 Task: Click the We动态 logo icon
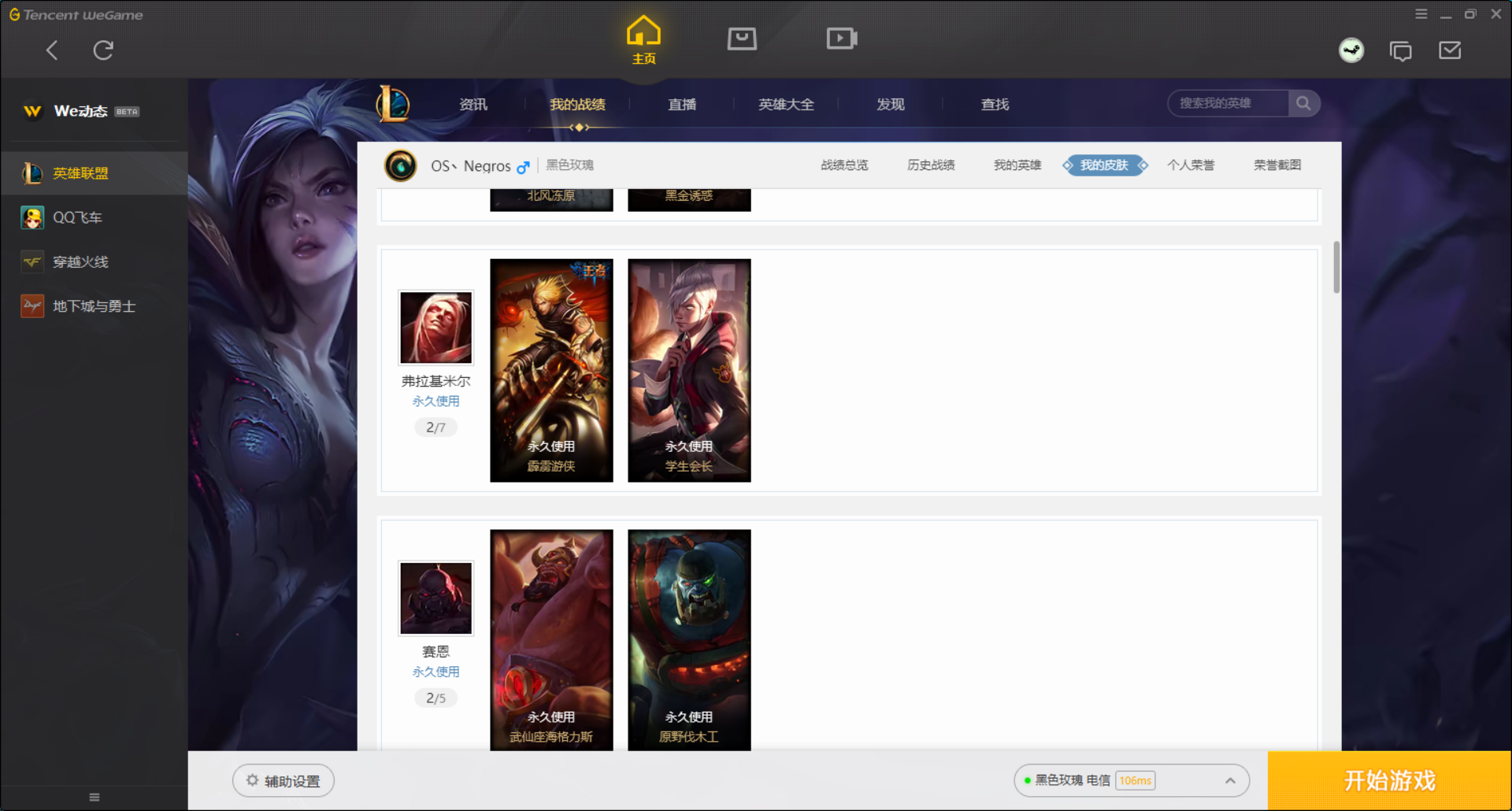[32, 111]
